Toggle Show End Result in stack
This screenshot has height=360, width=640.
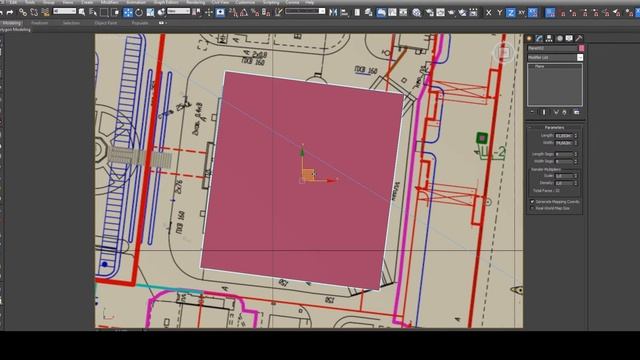tap(544, 112)
